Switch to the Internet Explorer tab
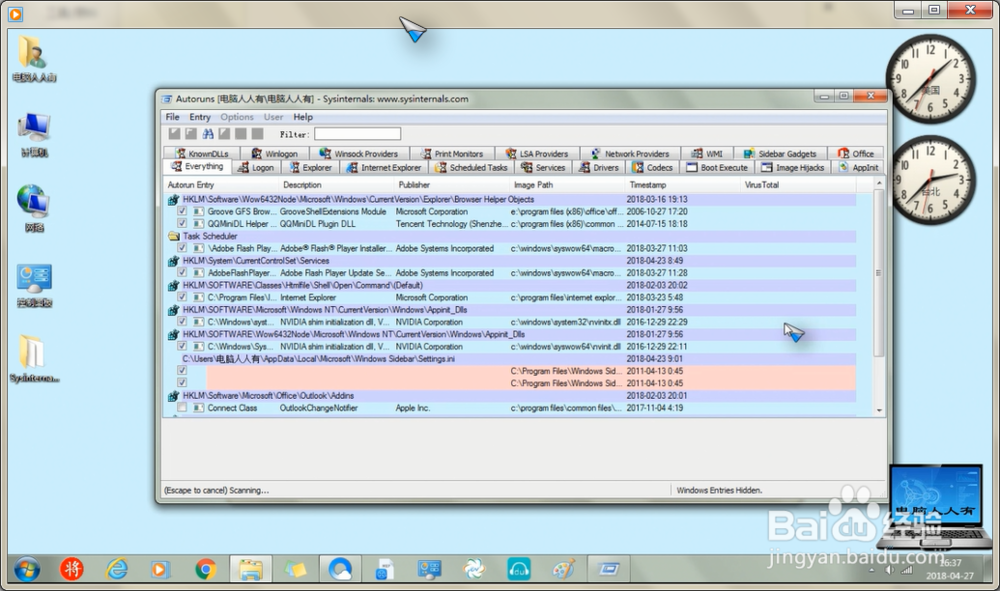The height and width of the screenshot is (591, 1000). pos(384,168)
